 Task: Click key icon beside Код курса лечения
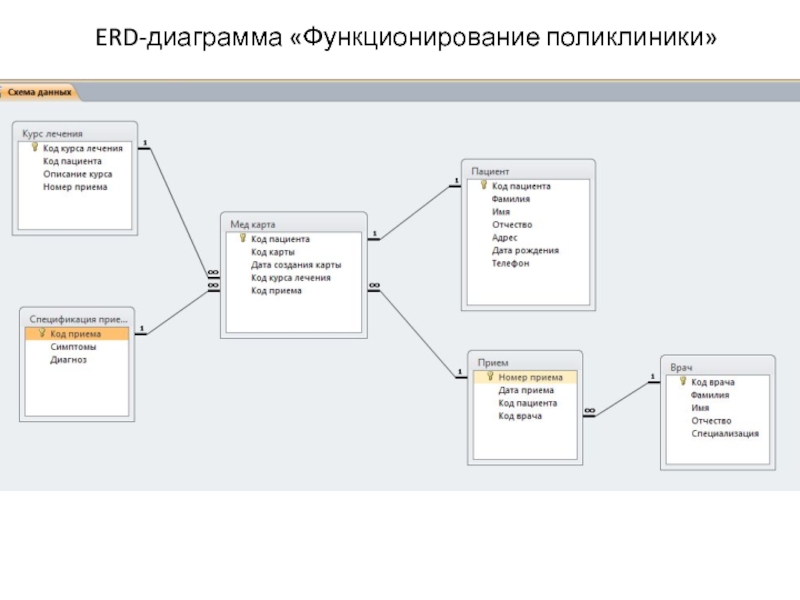(34, 147)
